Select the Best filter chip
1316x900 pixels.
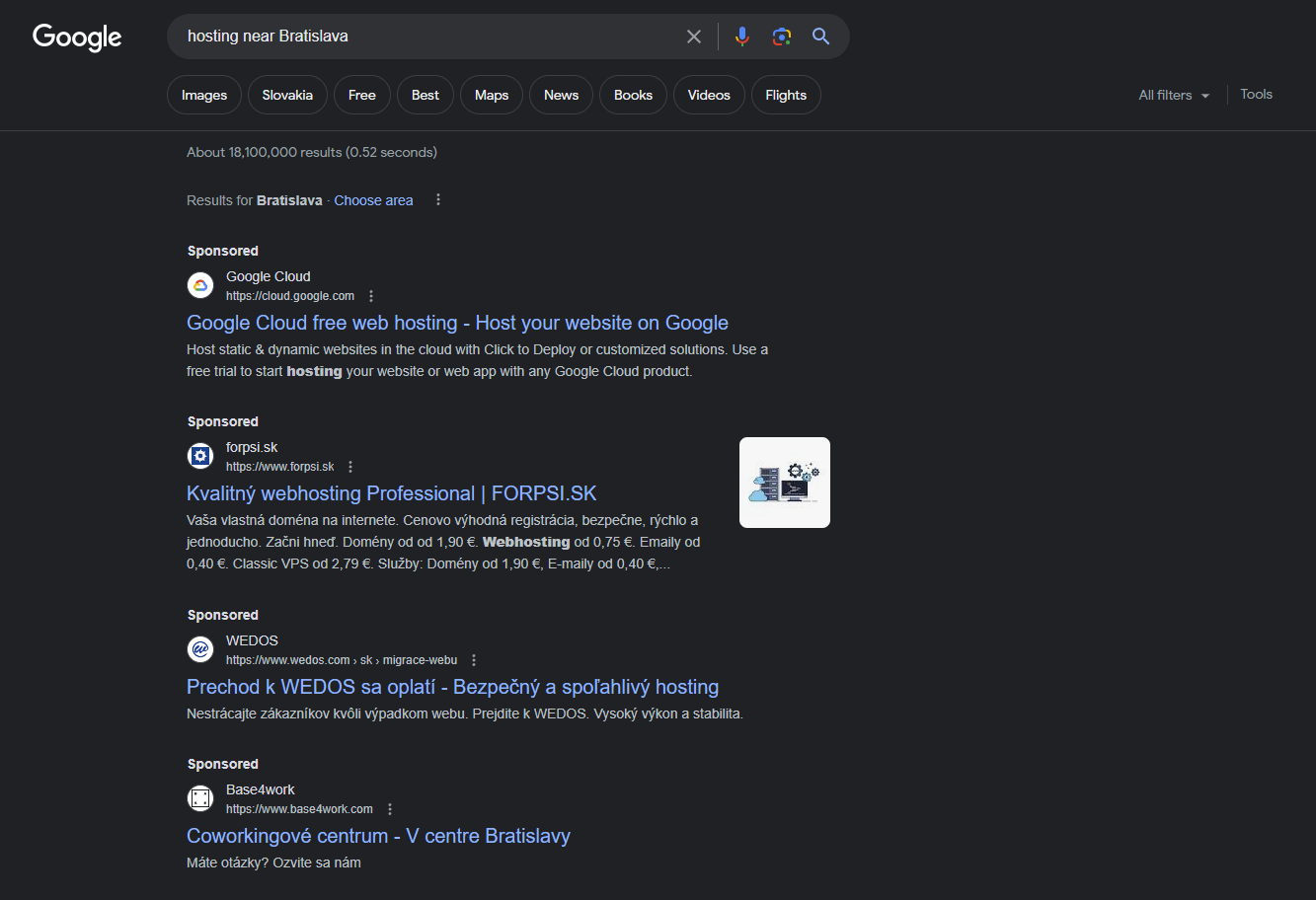[426, 95]
